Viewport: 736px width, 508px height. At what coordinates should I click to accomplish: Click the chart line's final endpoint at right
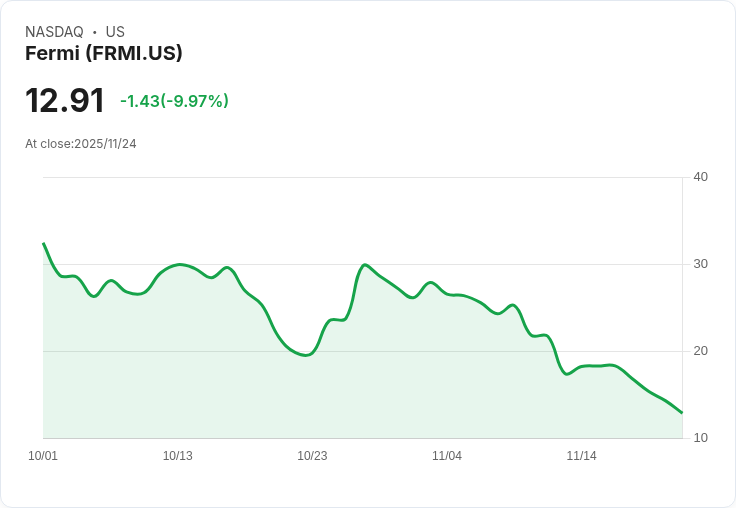682,412
